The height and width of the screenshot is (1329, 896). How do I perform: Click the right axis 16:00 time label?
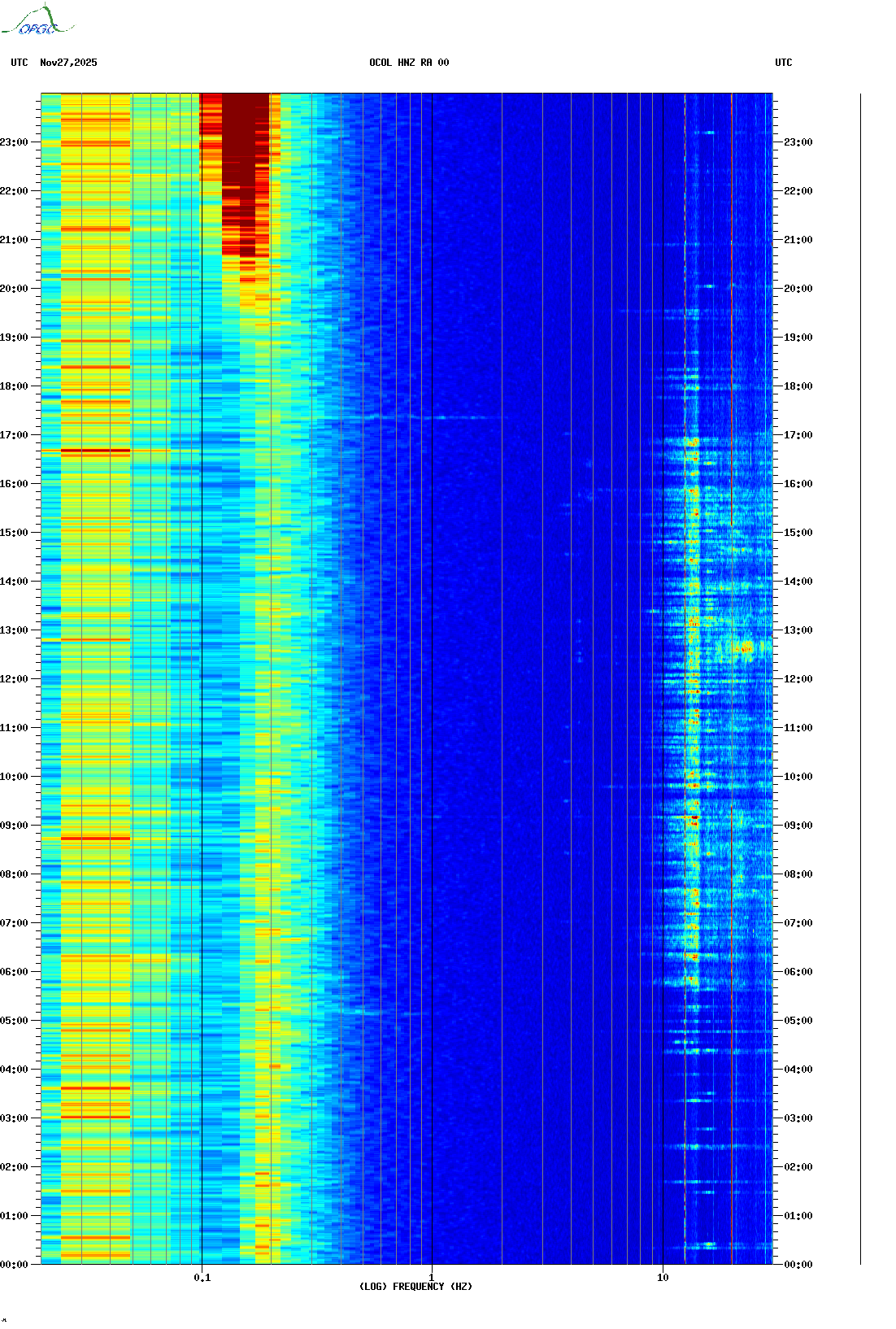(798, 484)
